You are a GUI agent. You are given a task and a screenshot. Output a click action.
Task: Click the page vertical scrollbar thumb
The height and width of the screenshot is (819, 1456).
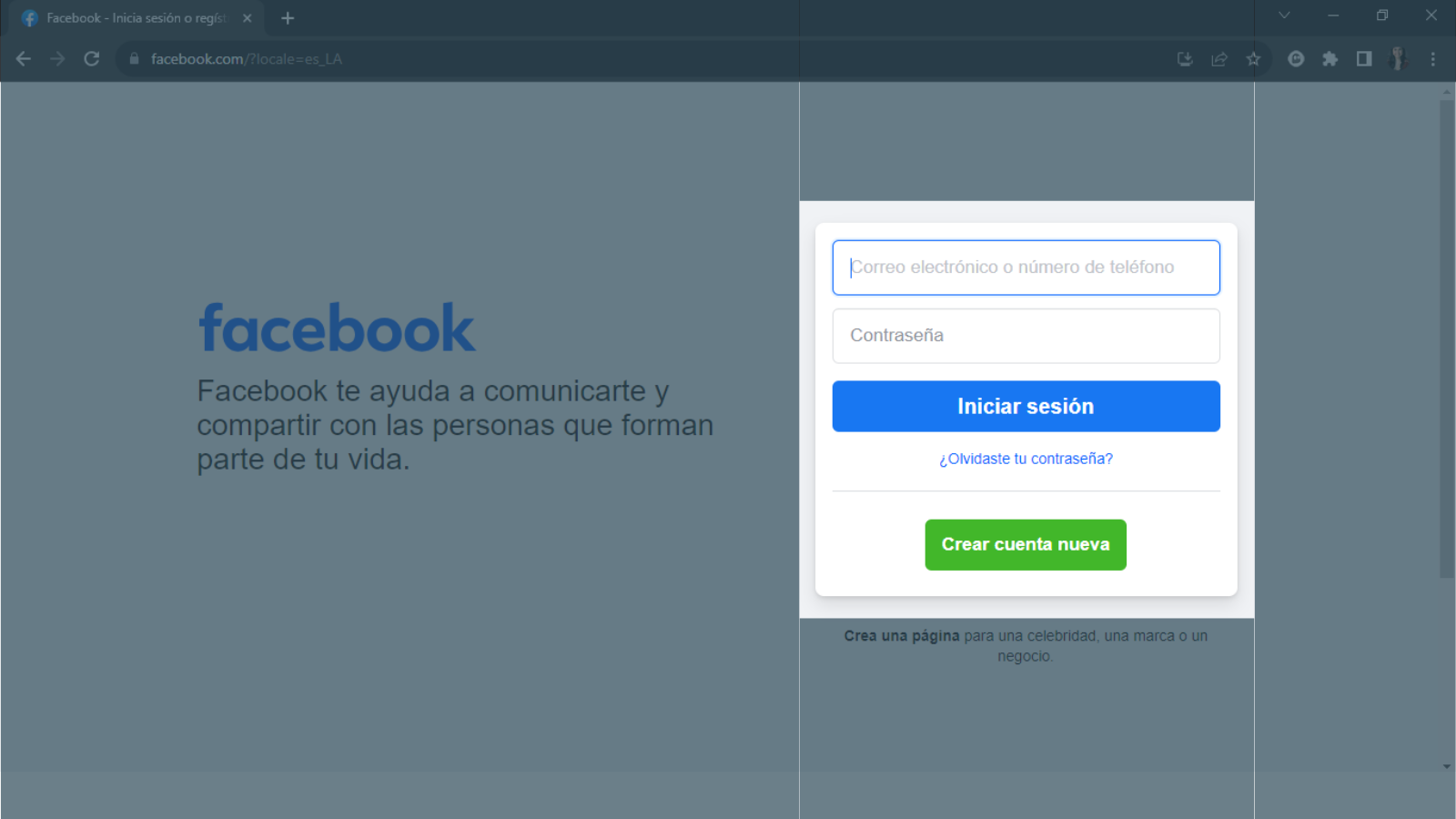[1447, 339]
